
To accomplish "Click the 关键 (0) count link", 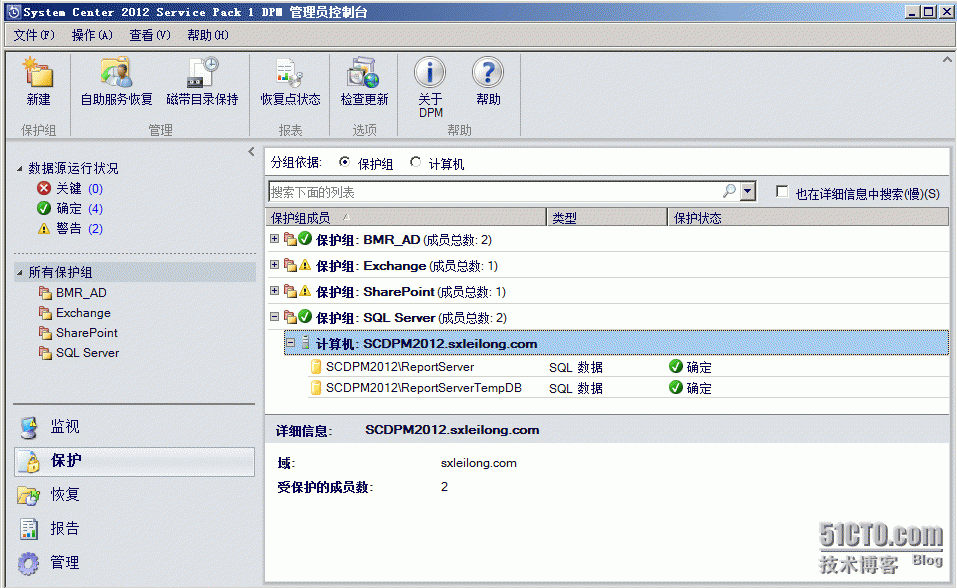I will coord(95,188).
